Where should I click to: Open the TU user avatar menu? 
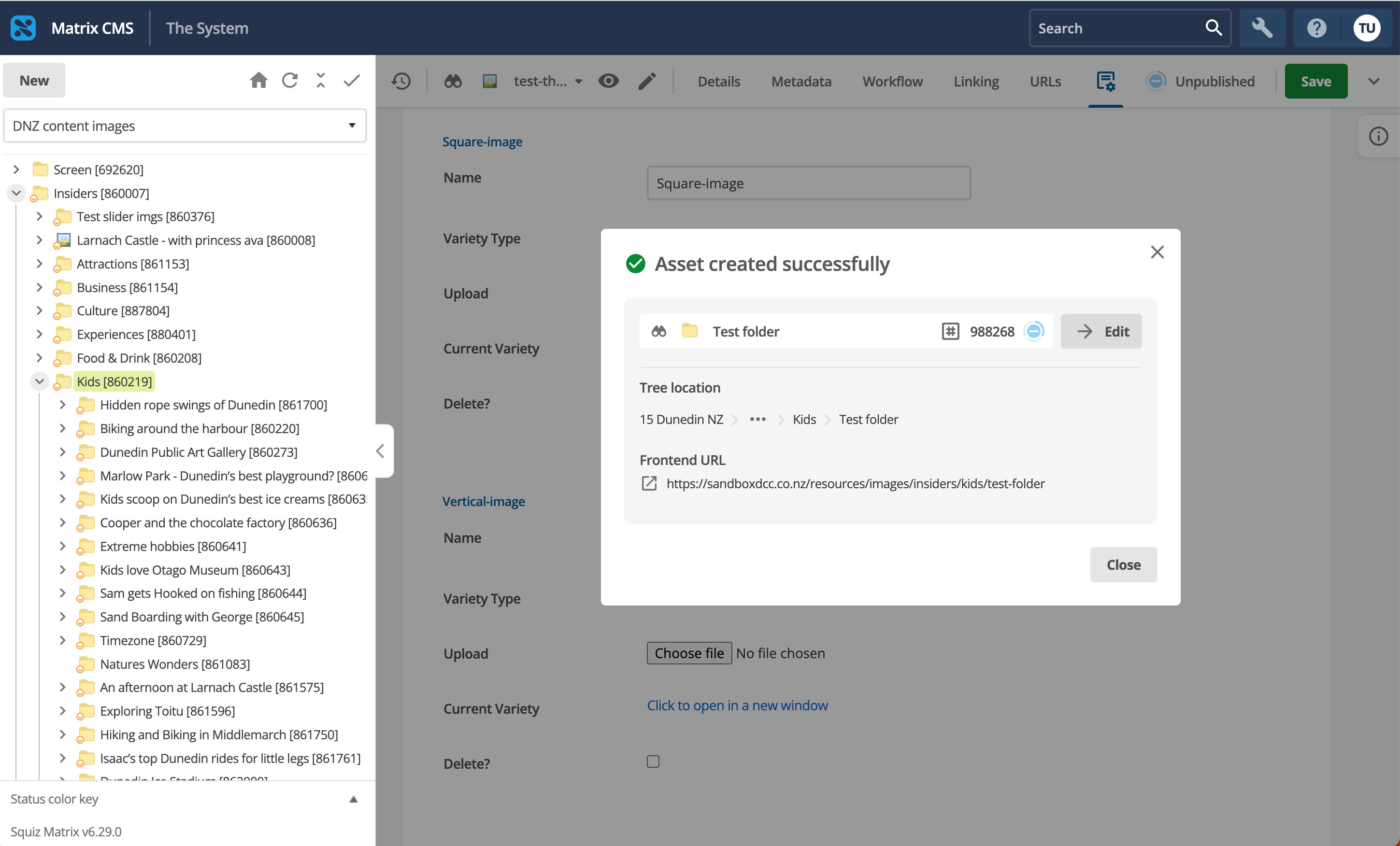[x=1367, y=28]
